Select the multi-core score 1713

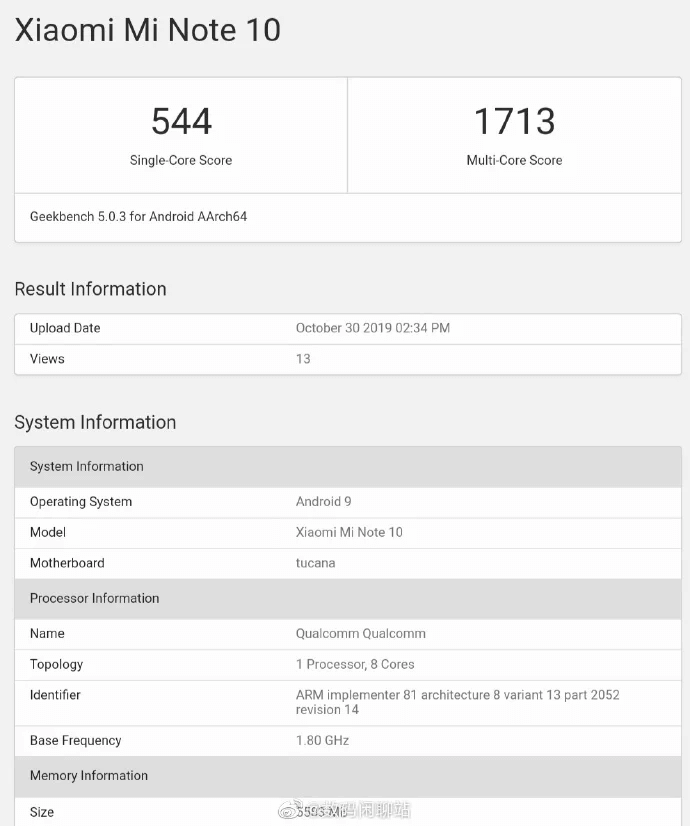514,121
